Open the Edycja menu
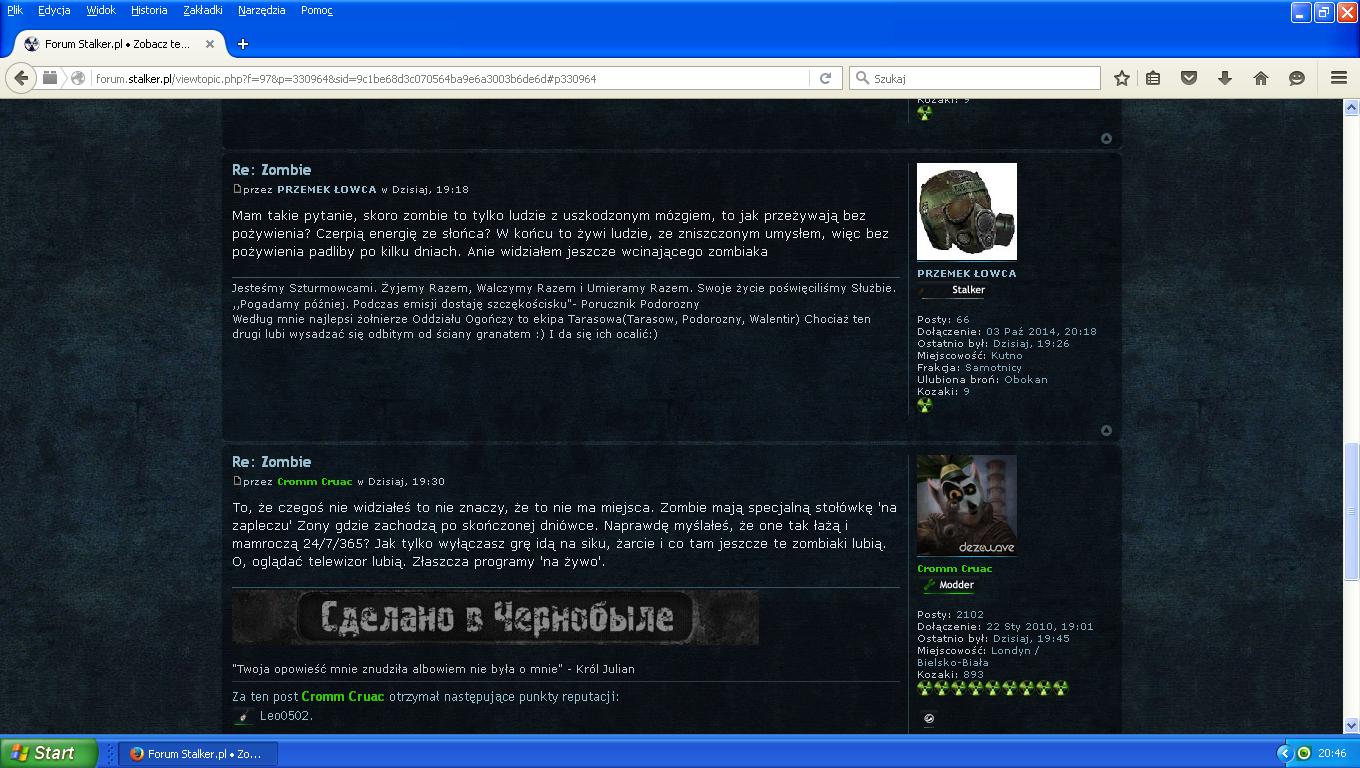Viewport: 1360px width, 768px height. (x=54, y=10)
